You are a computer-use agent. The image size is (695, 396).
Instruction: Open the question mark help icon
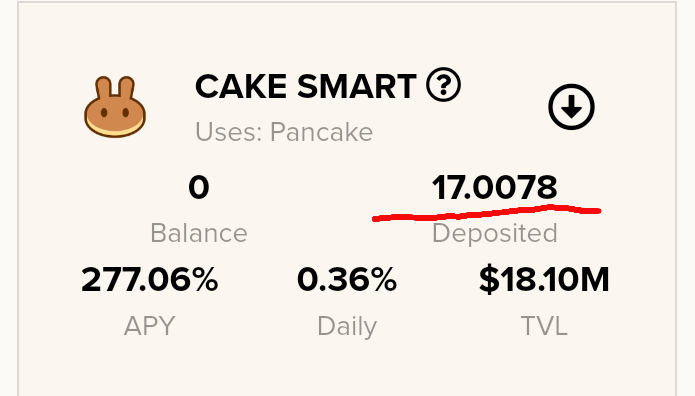(443, 84)
